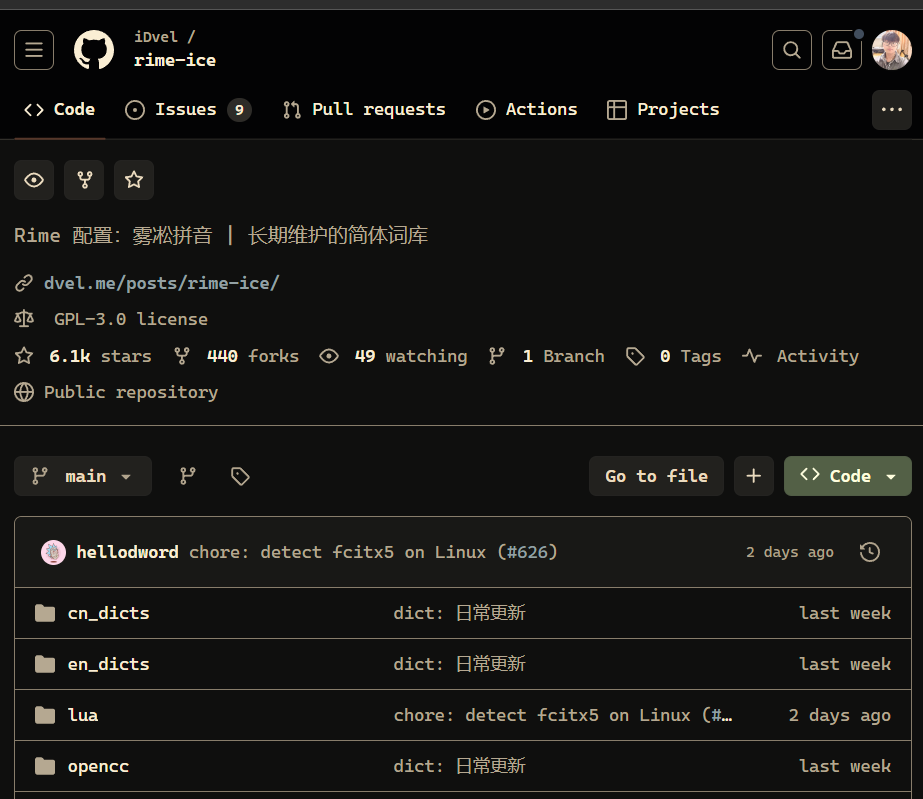Open the 0 Tags link
This screenshot has width=923, height=799.
pos(690,356)
